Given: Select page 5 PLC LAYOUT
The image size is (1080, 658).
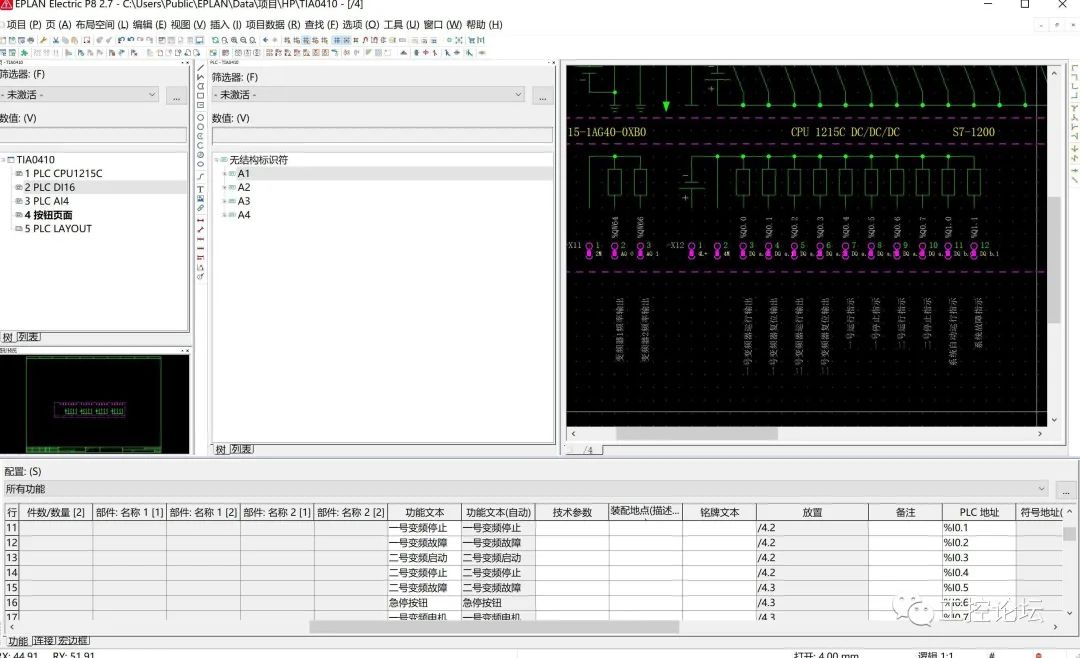Looking at the screenshot, I should [x=58, y=229].
